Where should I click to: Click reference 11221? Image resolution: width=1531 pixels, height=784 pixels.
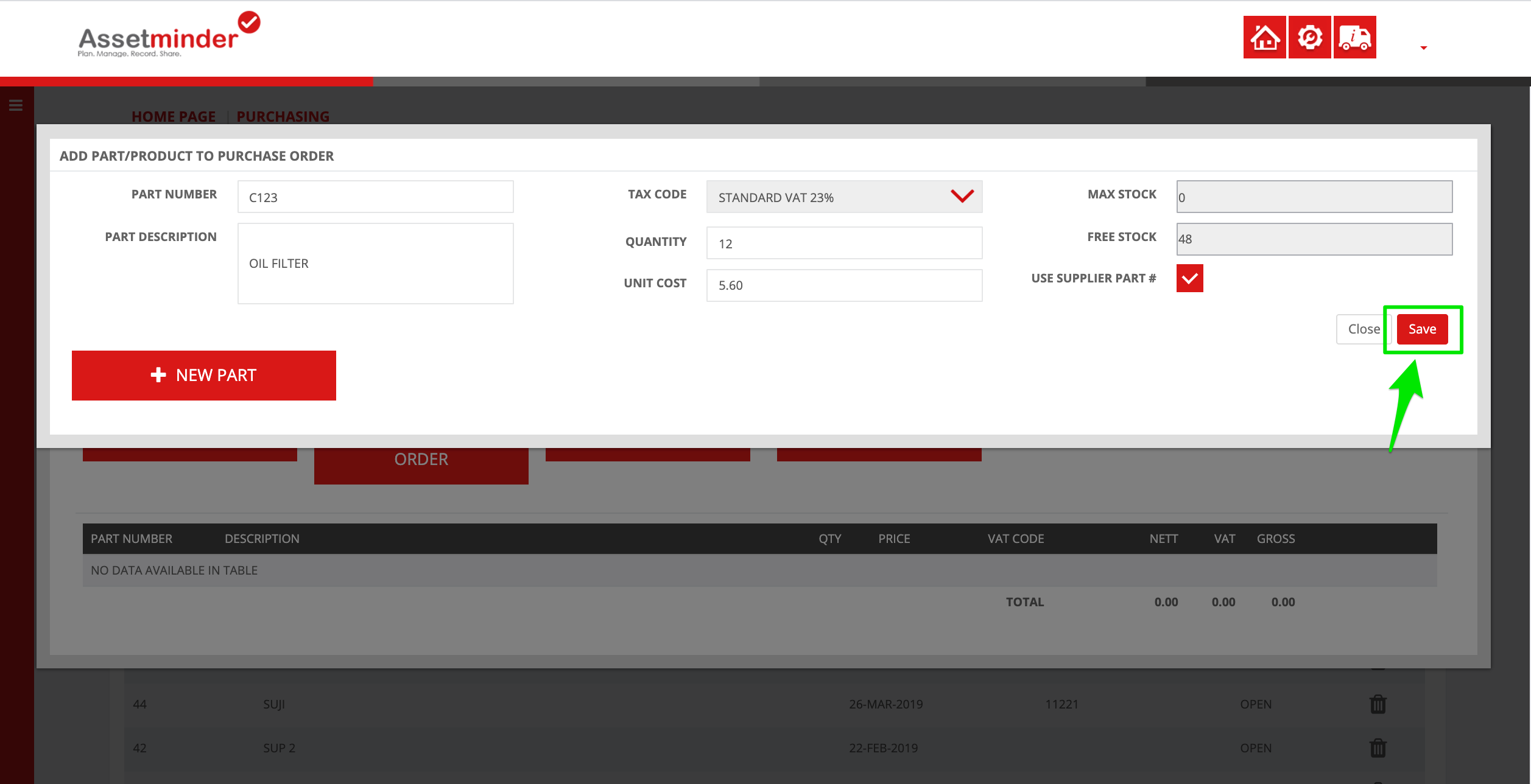click(x=1061, y=704)
